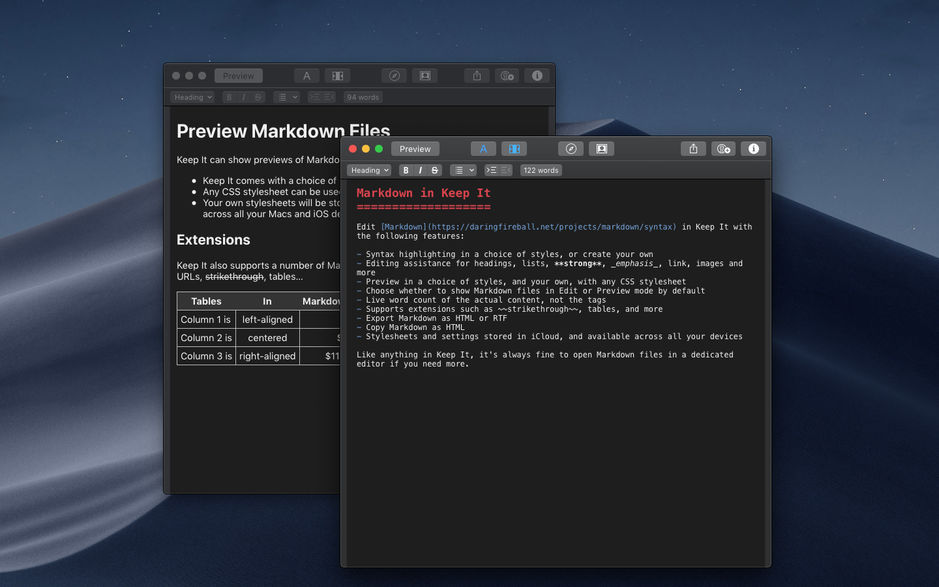
Task: Click 'Tables' table header cell
Action: pyautogui.click(x=206, y=301)
